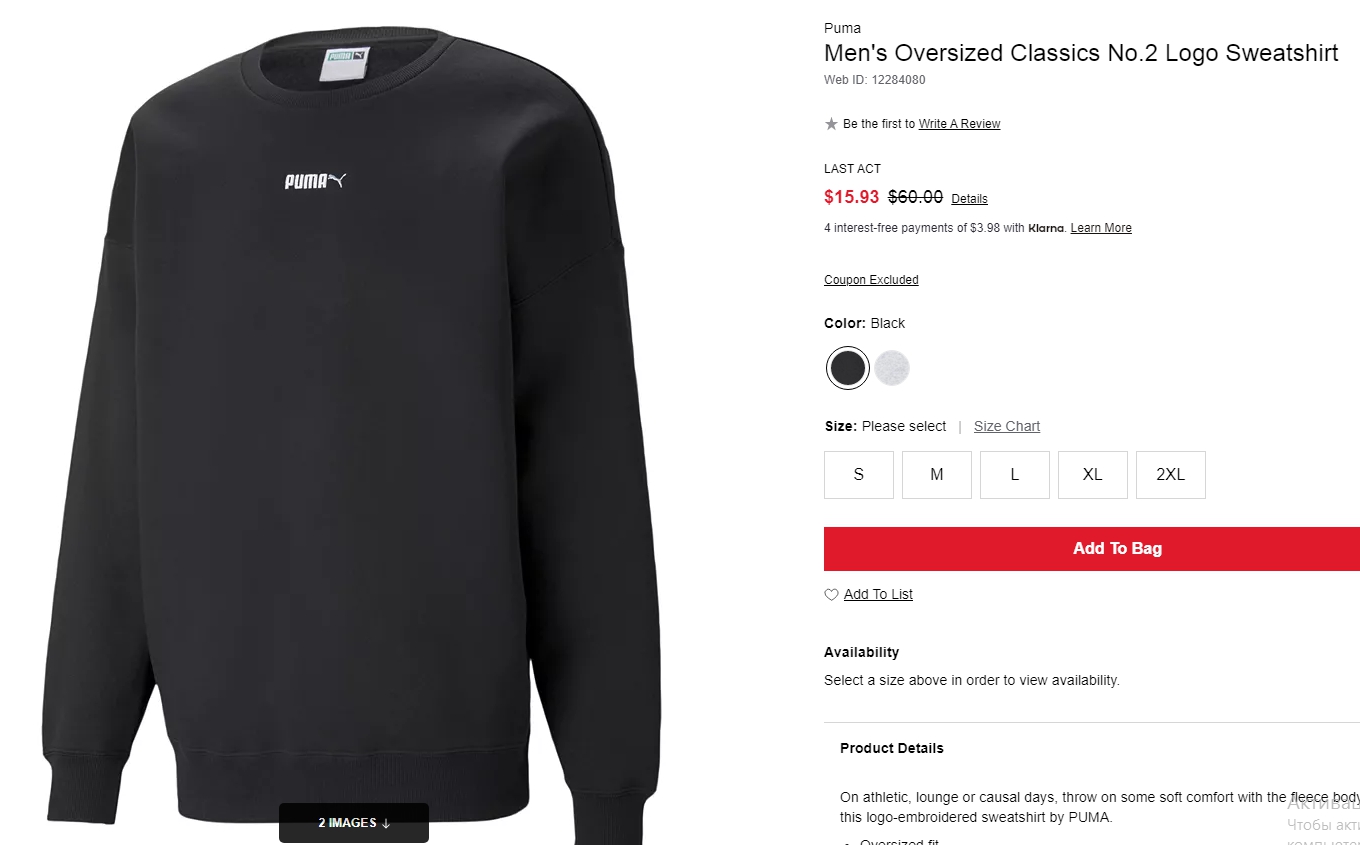Choose size M
This screenshot has width=1360, height=845.
coord(937,475)
